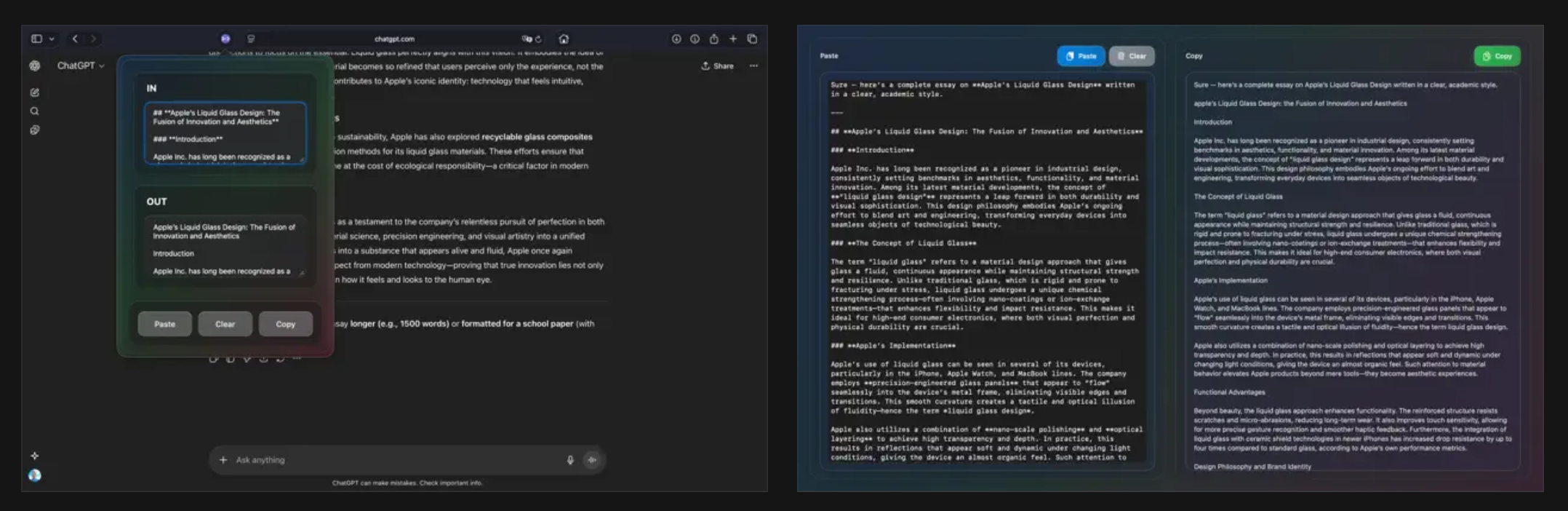
Task: Go back with Safari's back arrow
Action: (x=75, y=39)
